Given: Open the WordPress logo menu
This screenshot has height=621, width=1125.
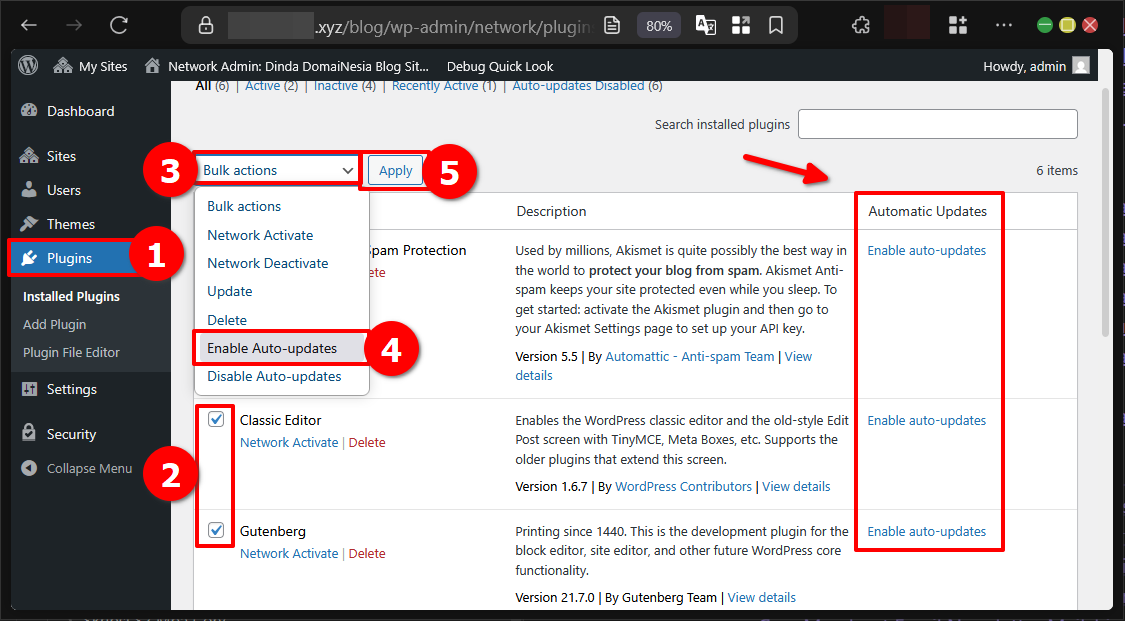Looking at the screenshot, I should pos(27,65).
